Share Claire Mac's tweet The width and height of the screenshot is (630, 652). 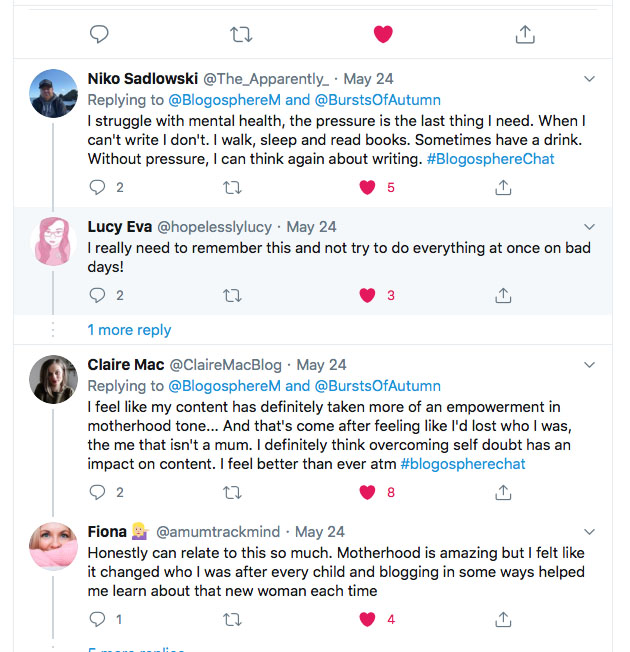(x=503, y=492)
